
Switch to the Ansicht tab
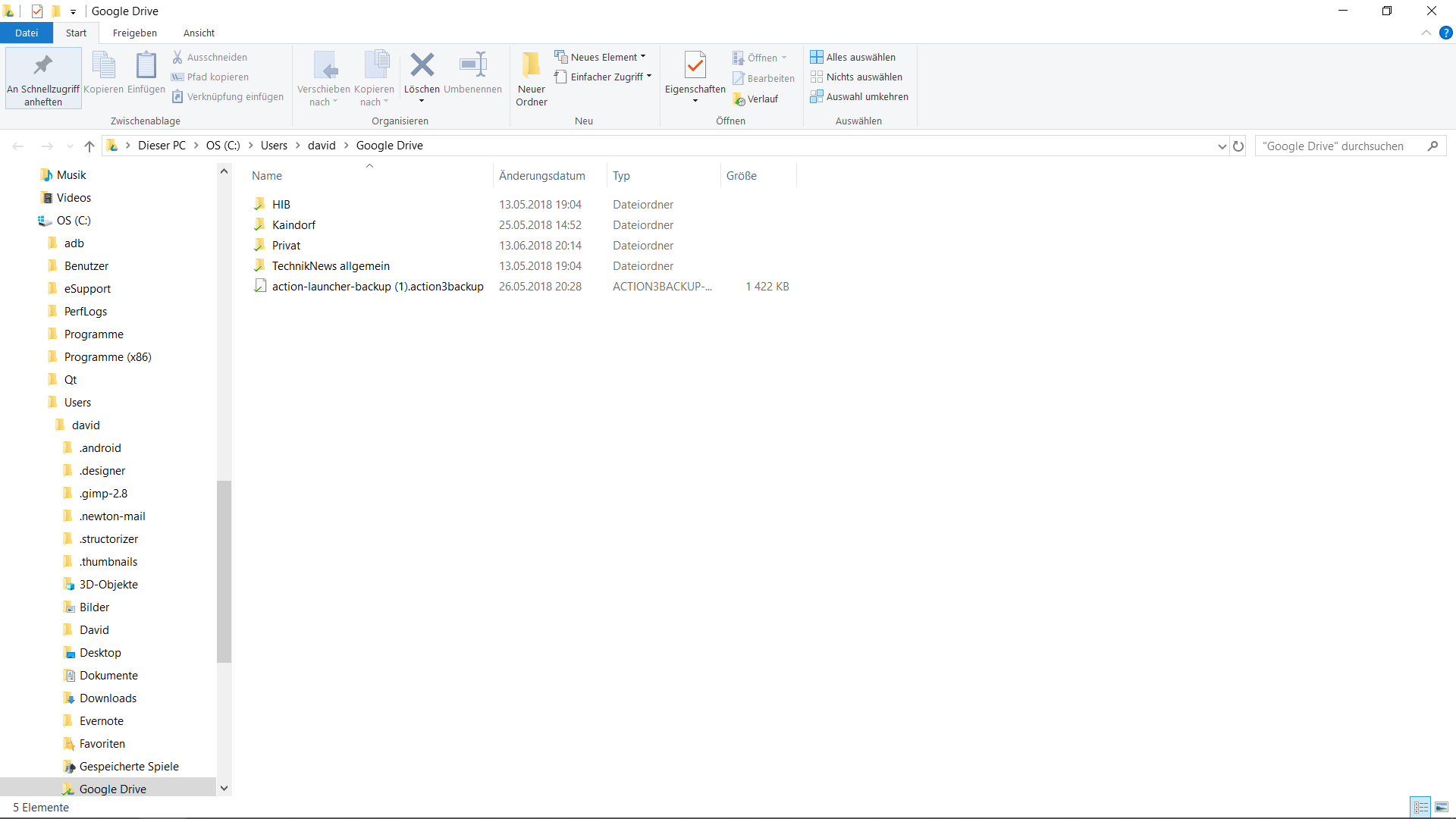[199, 33]
